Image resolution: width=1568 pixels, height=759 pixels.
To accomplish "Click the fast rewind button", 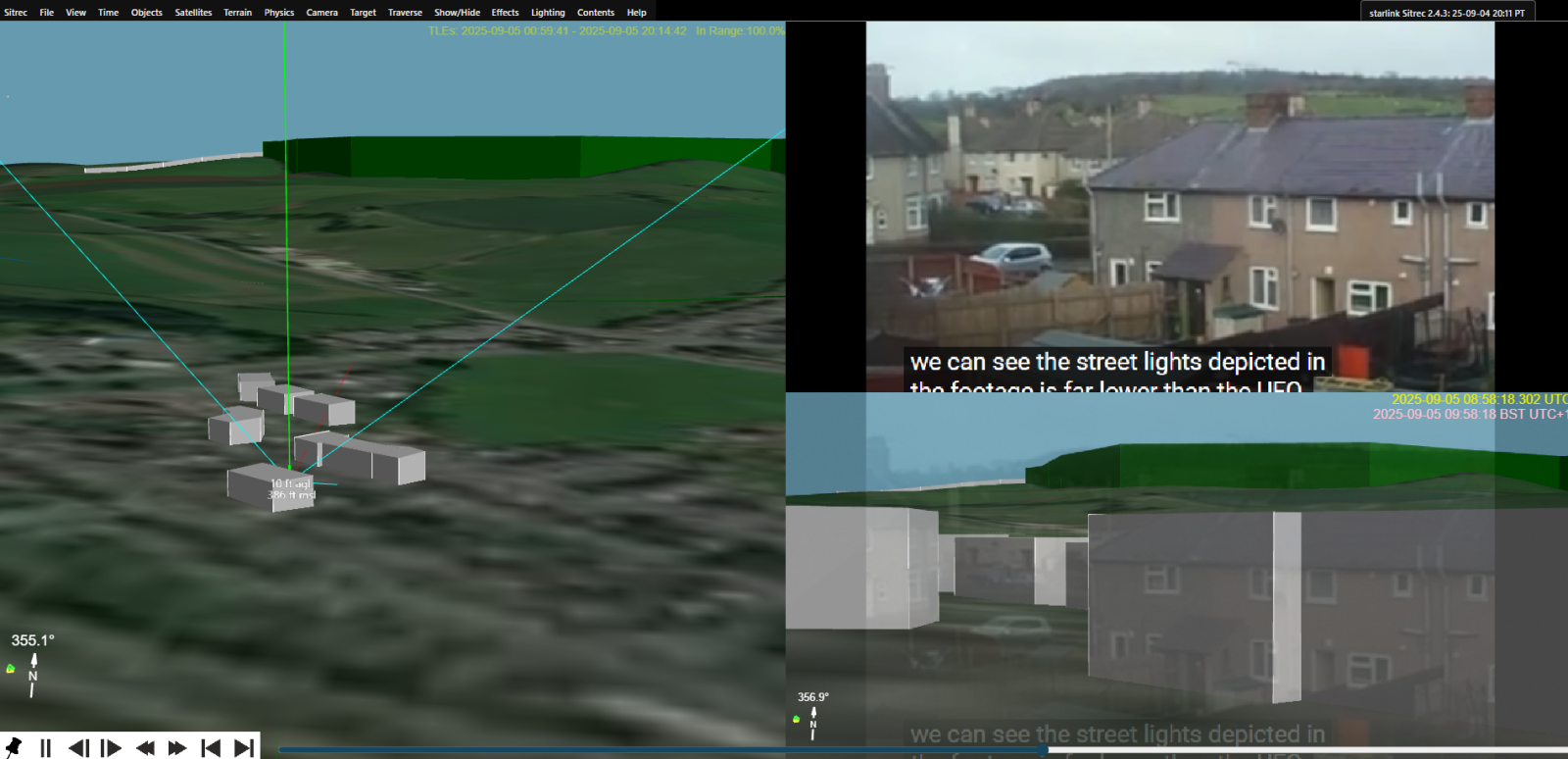I will tap(145, 748).
